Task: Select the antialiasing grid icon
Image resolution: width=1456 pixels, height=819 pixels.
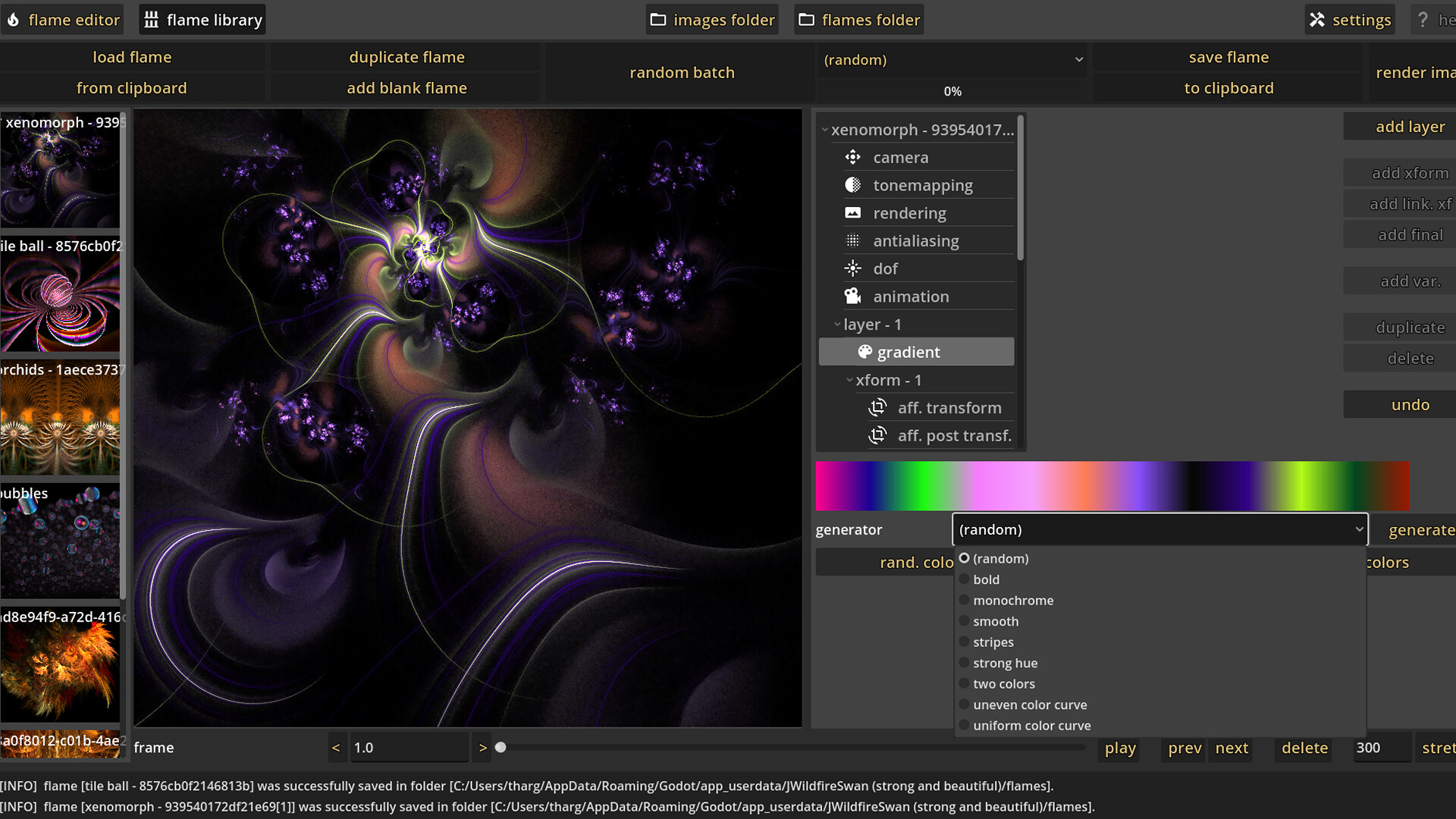Action: tap(852, 240)
